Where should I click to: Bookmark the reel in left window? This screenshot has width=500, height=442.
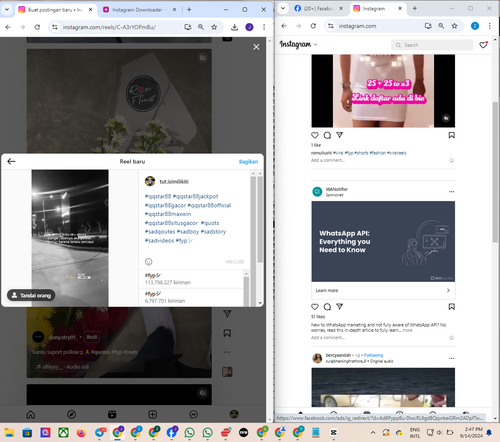click(x=227, y=333)
